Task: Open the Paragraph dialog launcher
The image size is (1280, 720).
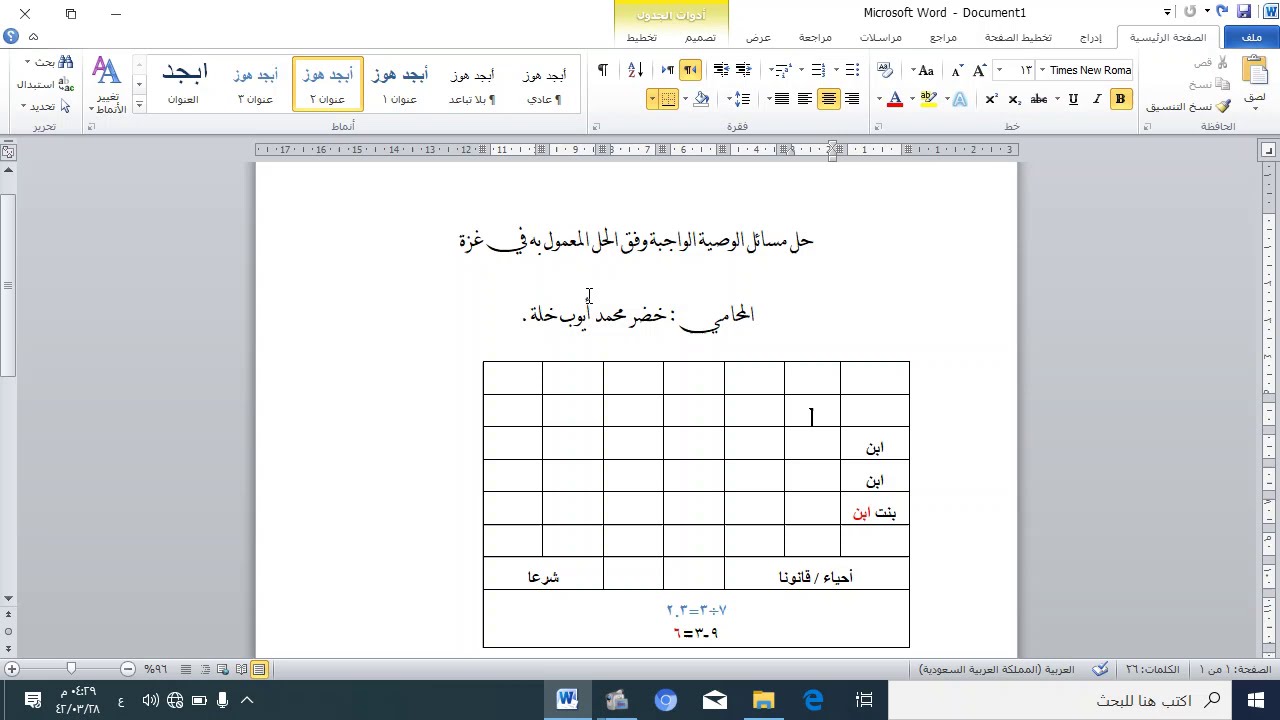Action: 596,127
